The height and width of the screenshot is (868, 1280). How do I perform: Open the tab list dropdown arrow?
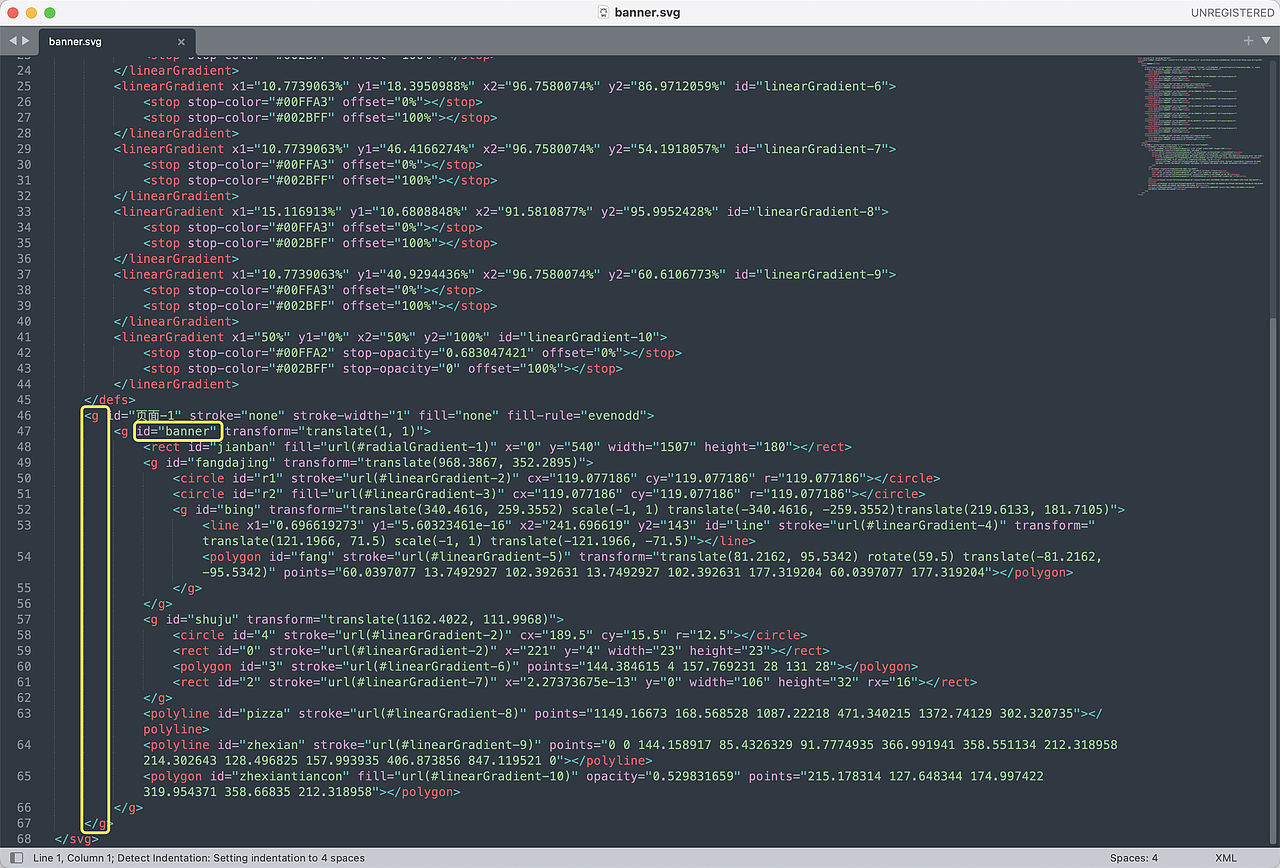pos(1266,41)
